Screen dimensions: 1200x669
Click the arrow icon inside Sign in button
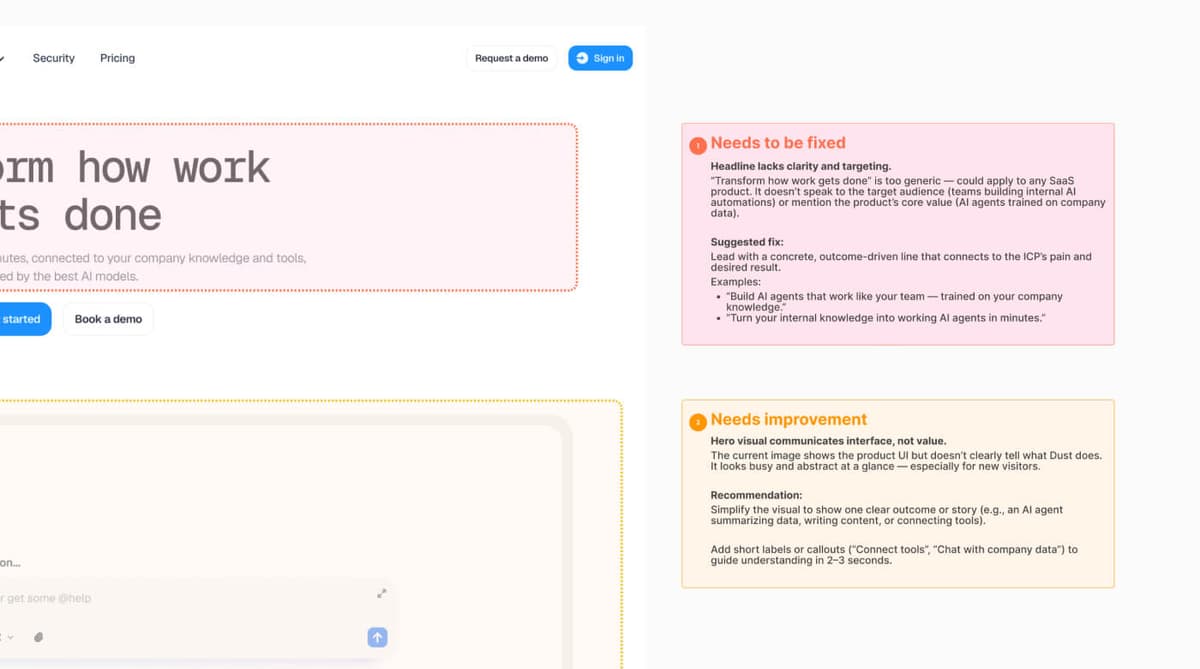click(x=582, y=58)
